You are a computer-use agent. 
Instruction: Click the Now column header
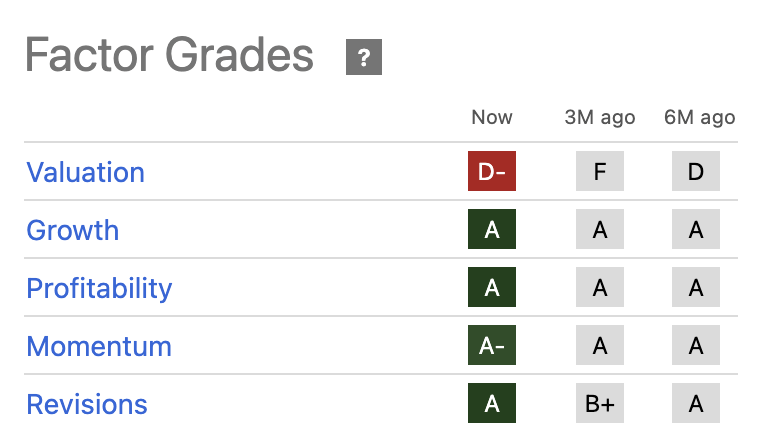pyautogui.click(x=492, y=117)
